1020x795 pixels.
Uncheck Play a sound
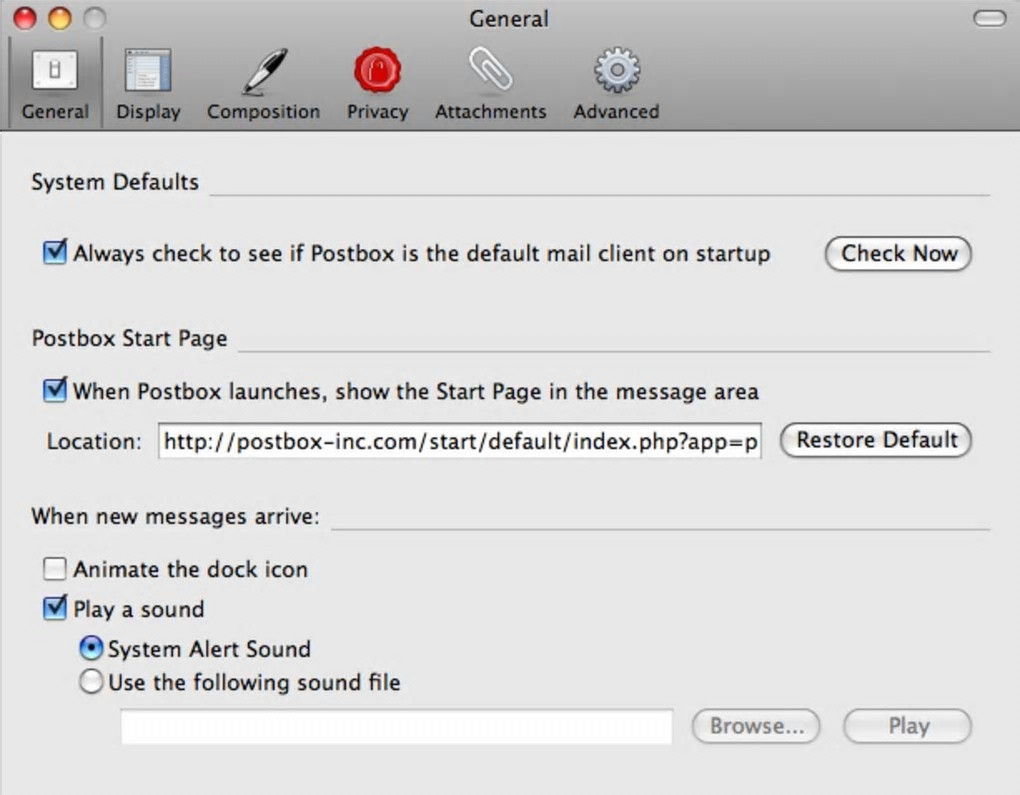pyautogui.click(x=55, y=608)
